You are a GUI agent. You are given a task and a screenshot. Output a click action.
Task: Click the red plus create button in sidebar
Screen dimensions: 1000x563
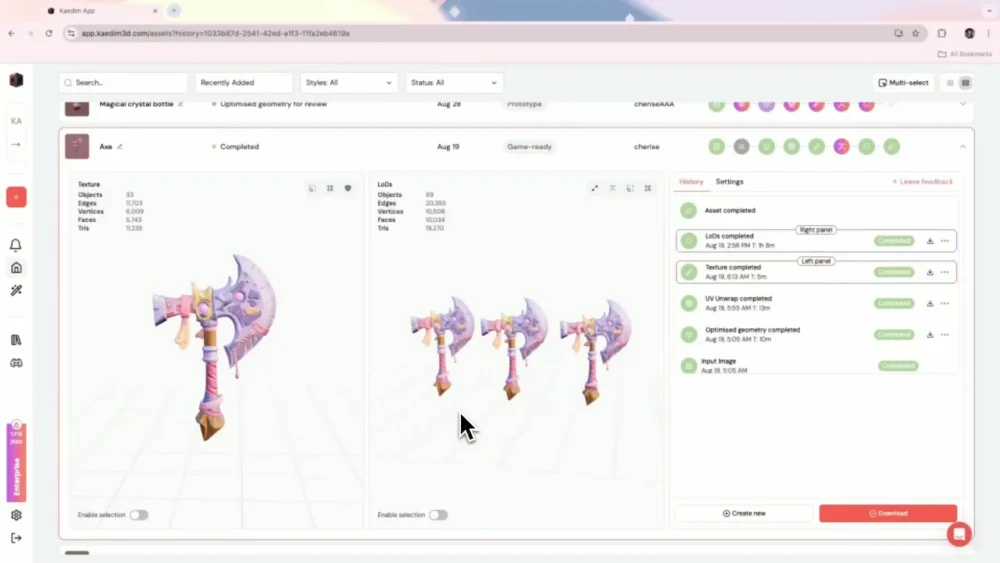point(17,197)
